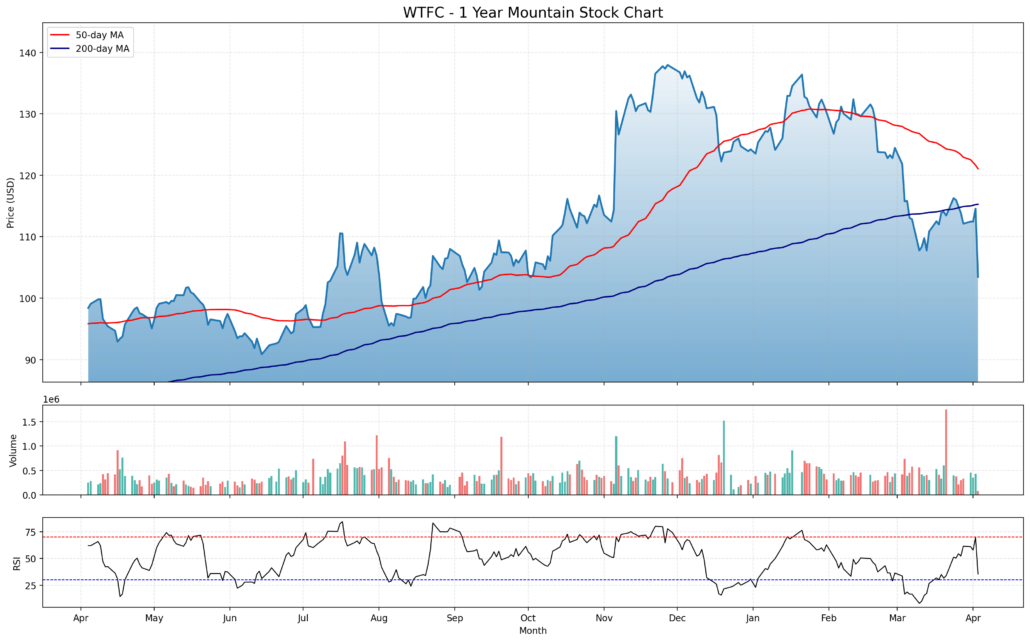Select the 130 price axis tick label
The height and width of the screenshot is (642, 1030).
28,114
